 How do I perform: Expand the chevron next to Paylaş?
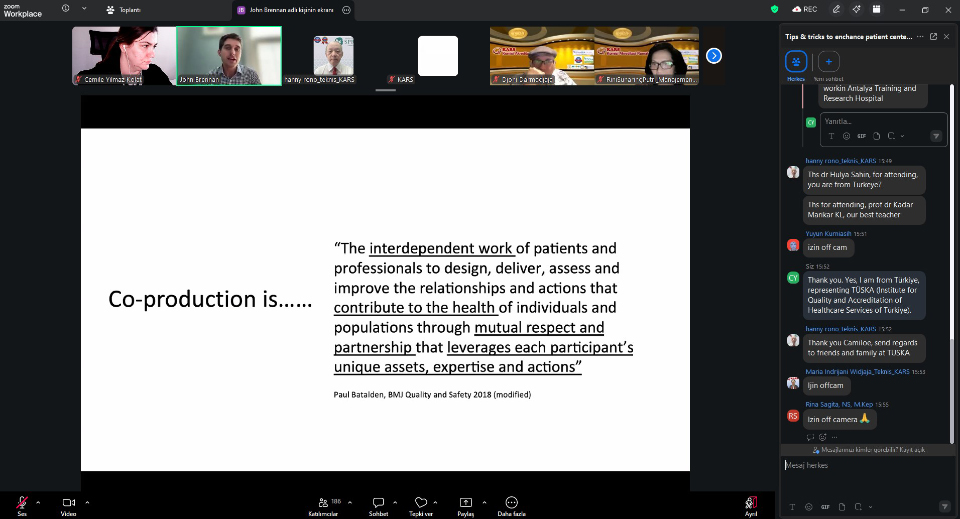(484, 502)
